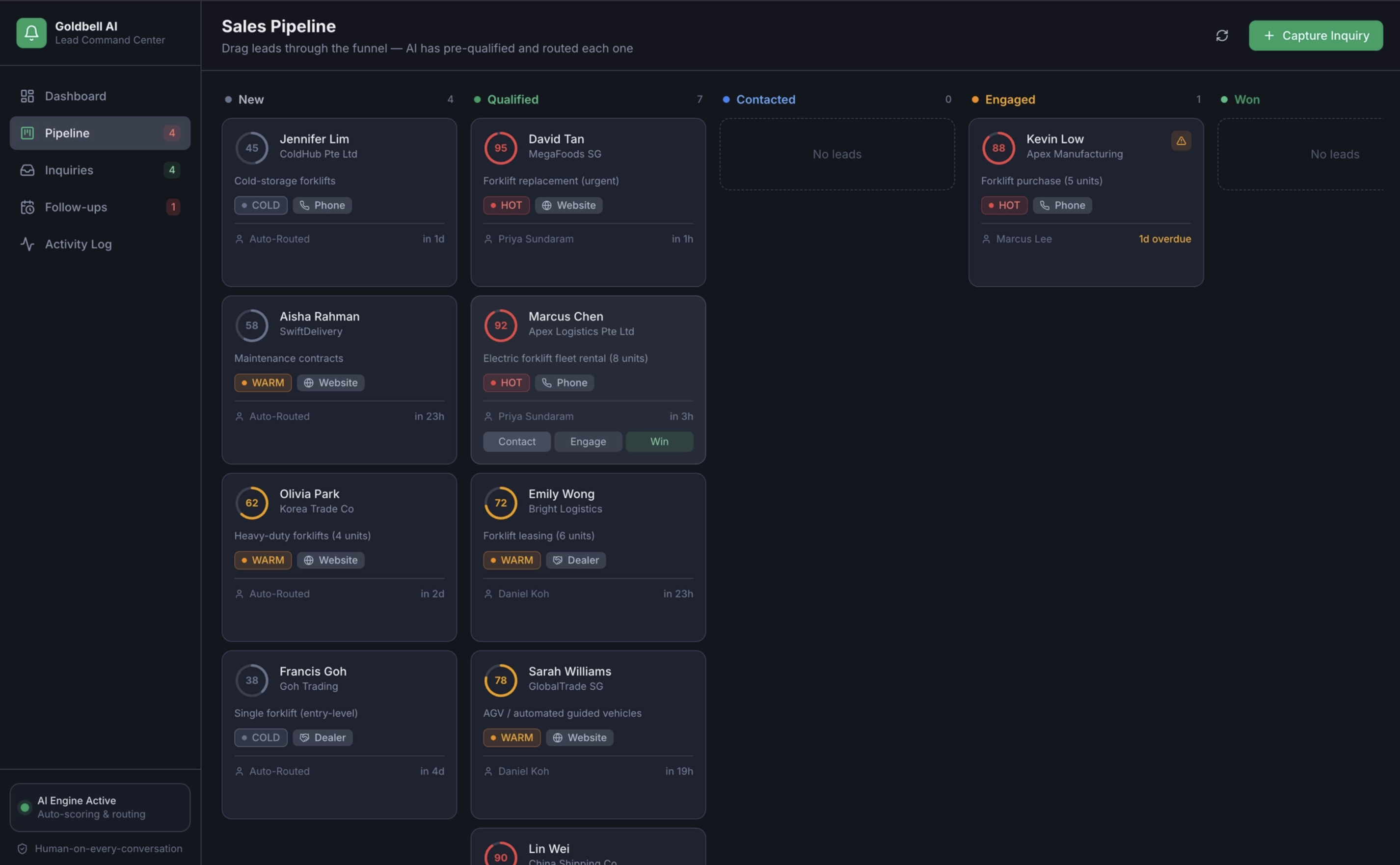Click the Sales Pipeline page title
Image resolution: width=1400 pixels, height=865 pixels.
pyautogui.click(x=278, y=27)
